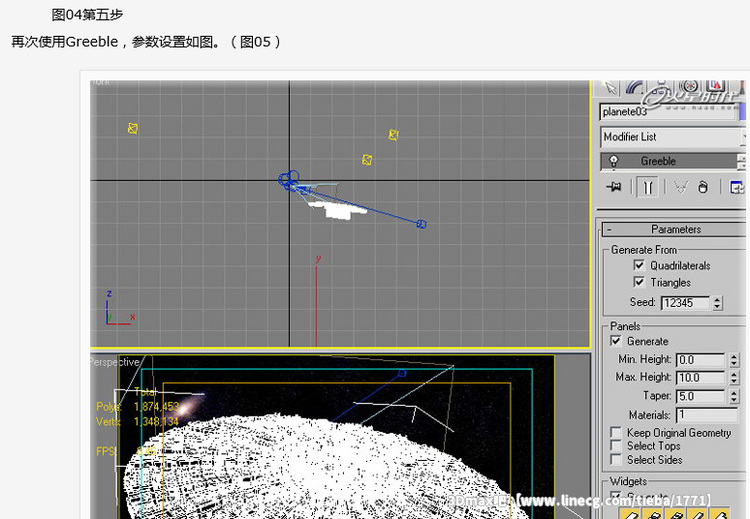
Task: Open the Create command panel tab
Action: (x=609, y=88)
